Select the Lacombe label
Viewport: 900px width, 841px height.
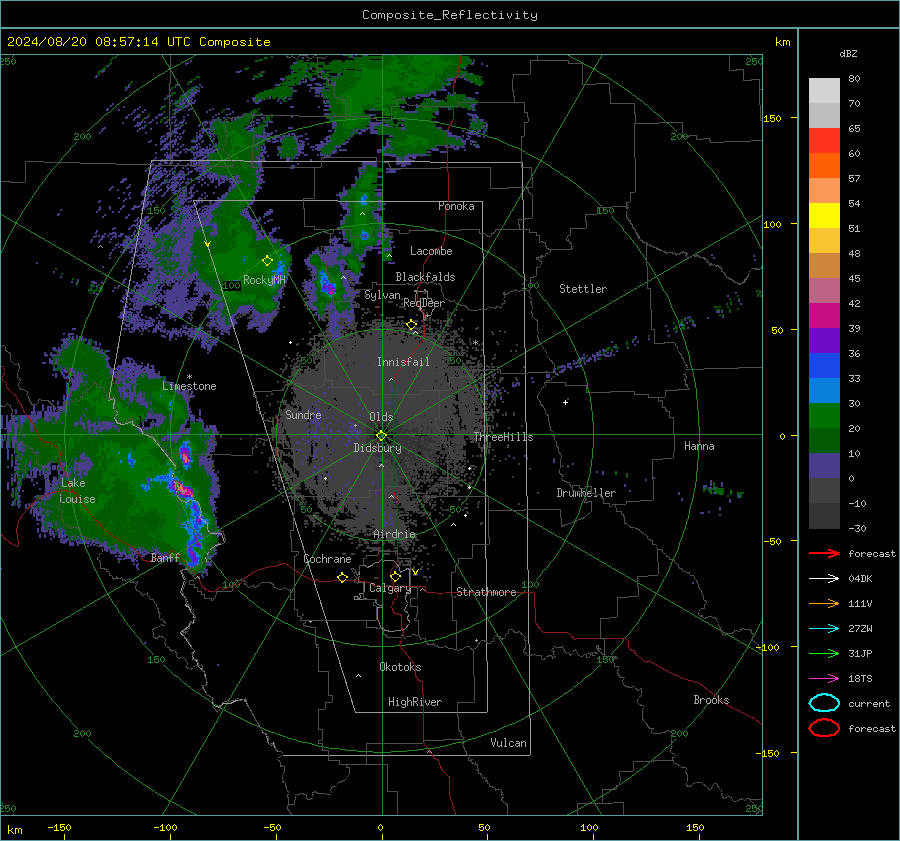point(431,251)
